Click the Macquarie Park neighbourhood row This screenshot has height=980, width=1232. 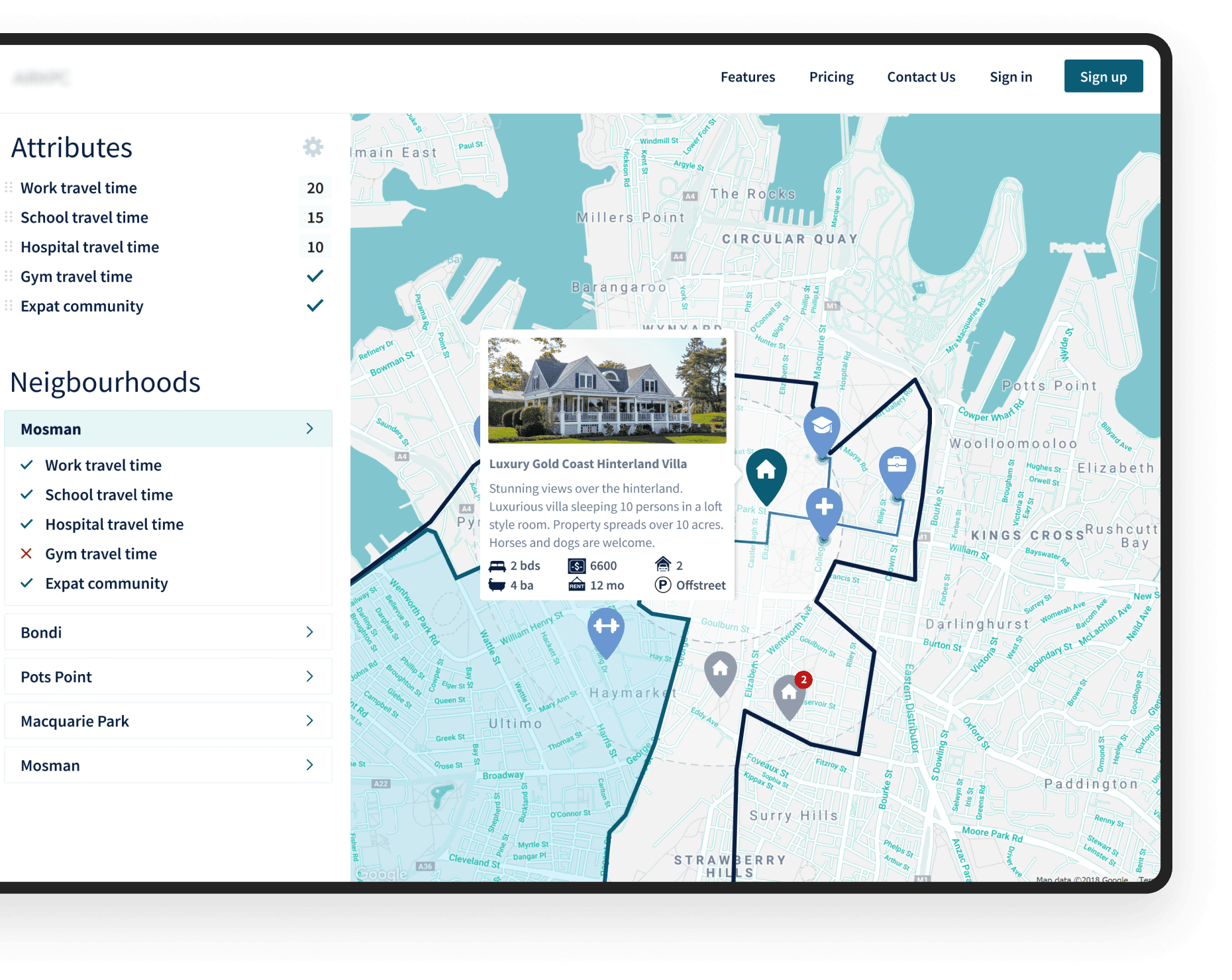168,721
